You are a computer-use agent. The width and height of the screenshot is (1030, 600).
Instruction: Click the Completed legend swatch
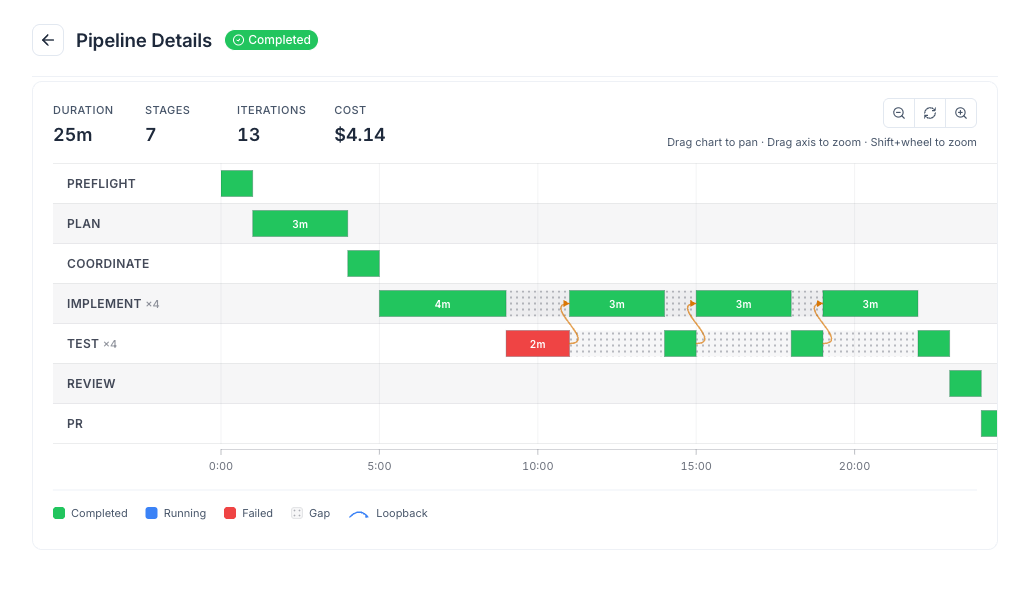click(59, 513)
